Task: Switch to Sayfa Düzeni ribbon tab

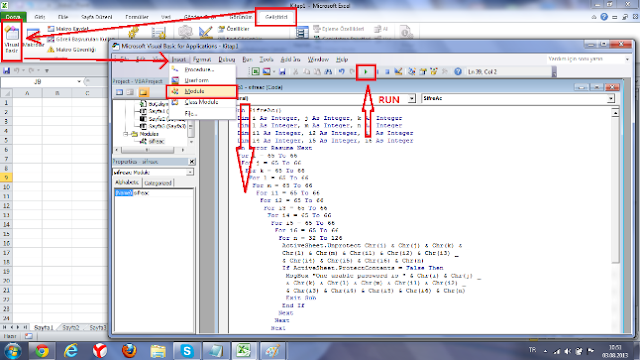Action: coord(96,17)
